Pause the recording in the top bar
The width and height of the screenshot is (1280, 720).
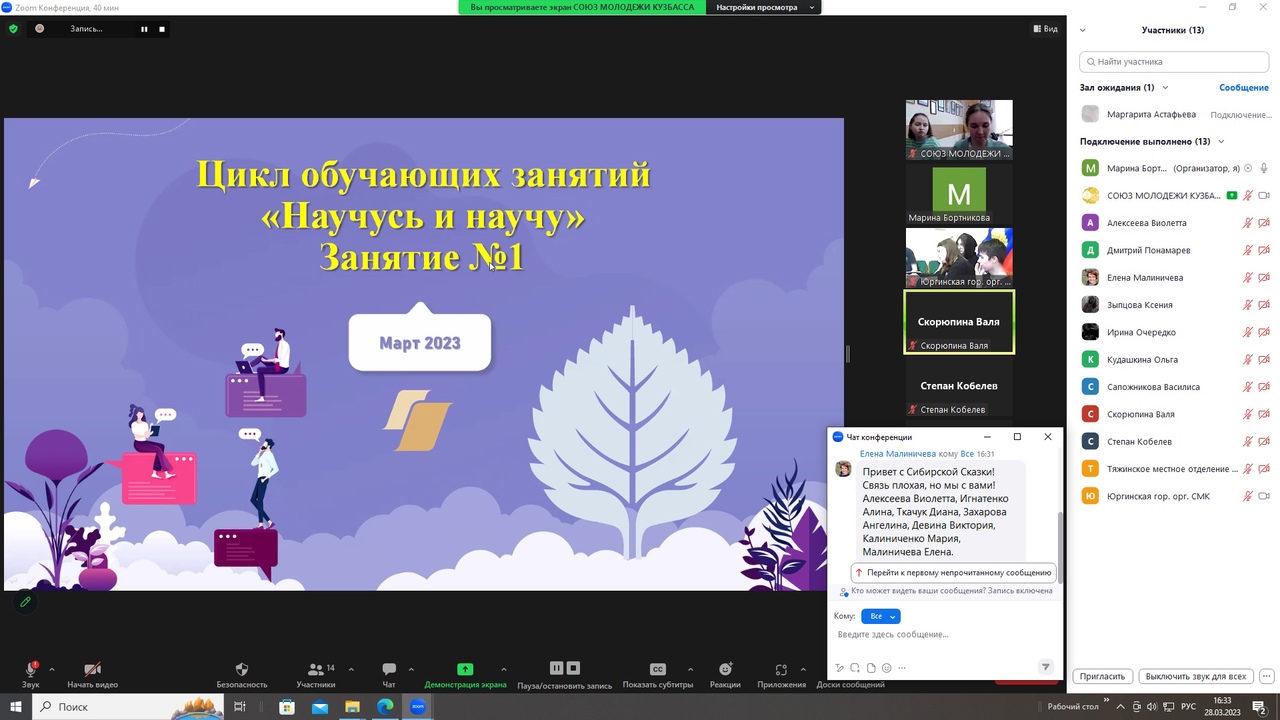[x=144, y=29]
